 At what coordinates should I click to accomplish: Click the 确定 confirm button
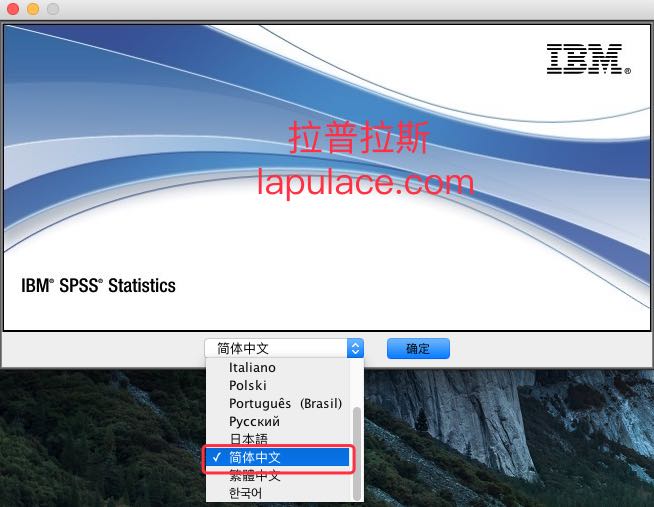click(418, 348)
